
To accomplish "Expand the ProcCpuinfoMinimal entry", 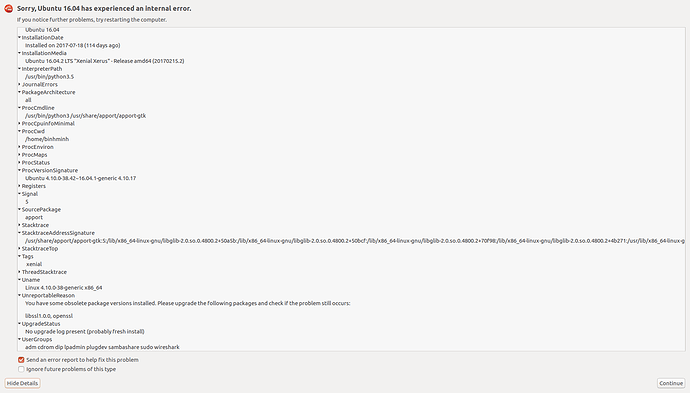I will tap(19, 124).
